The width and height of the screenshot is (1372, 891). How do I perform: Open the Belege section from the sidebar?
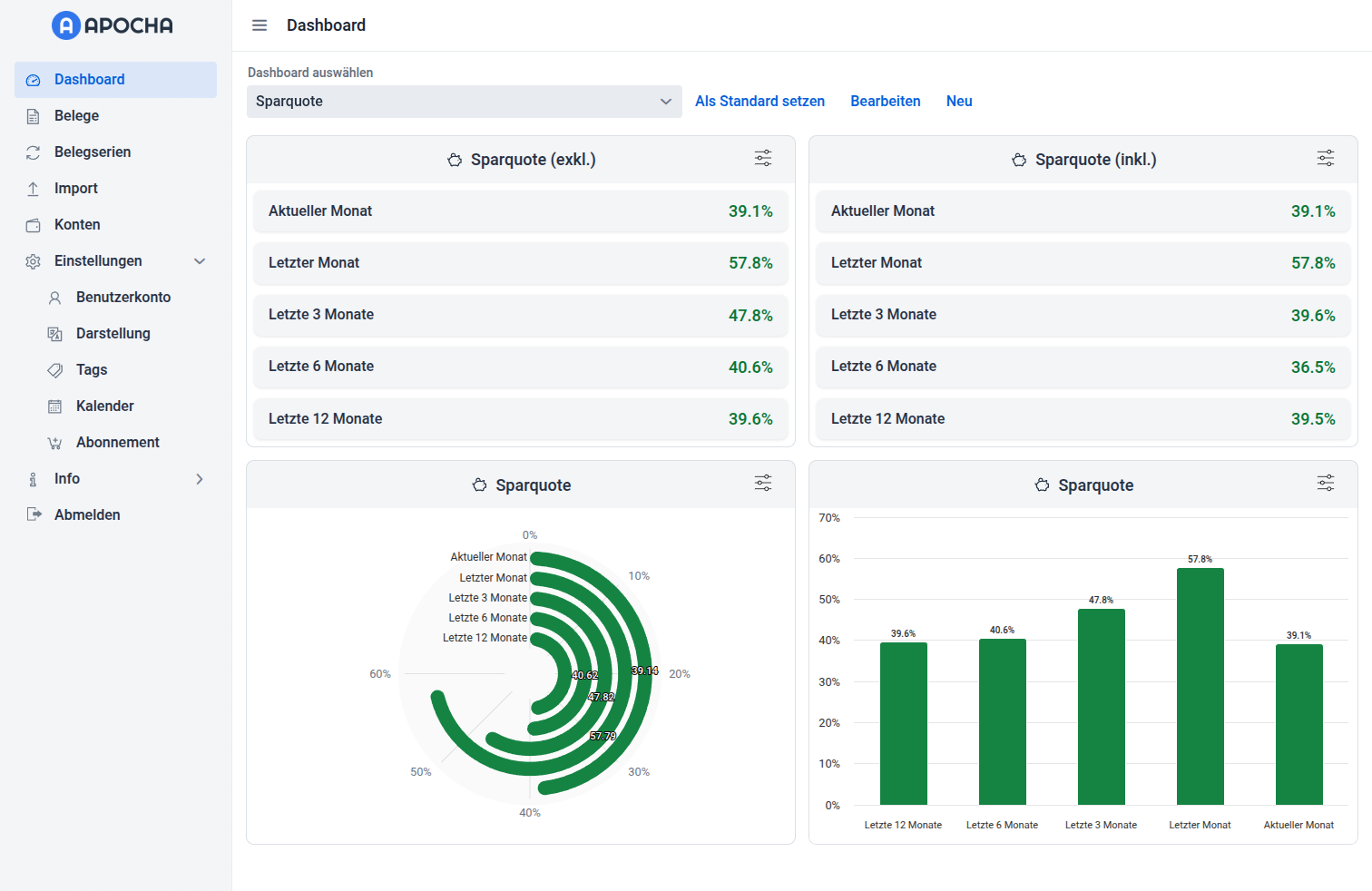tap(33, 115)
